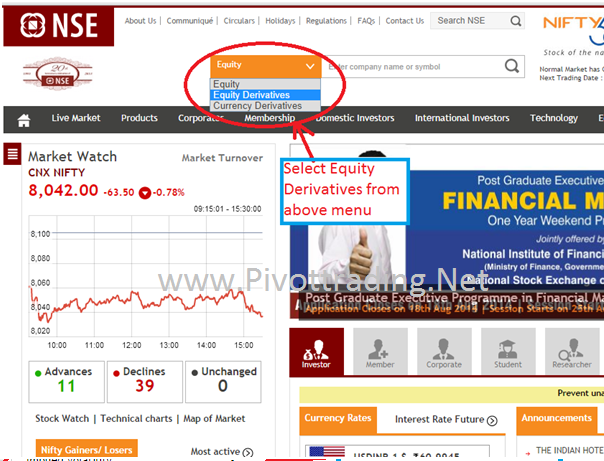
Task: Open the Regulations link
Action: pos(326,21)
